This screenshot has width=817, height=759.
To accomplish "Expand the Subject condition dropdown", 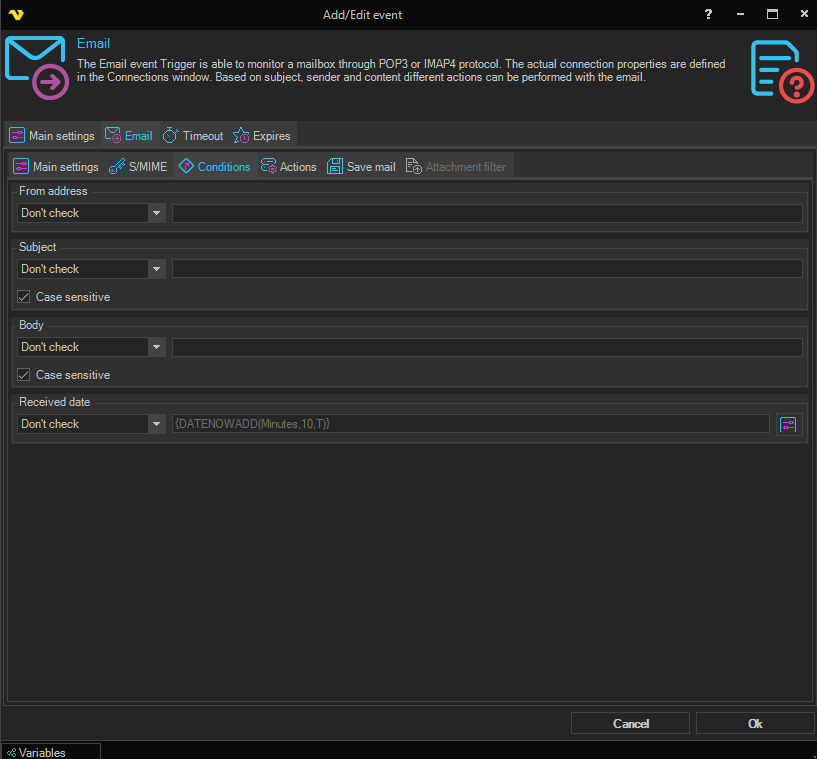I will click(156, 269).
